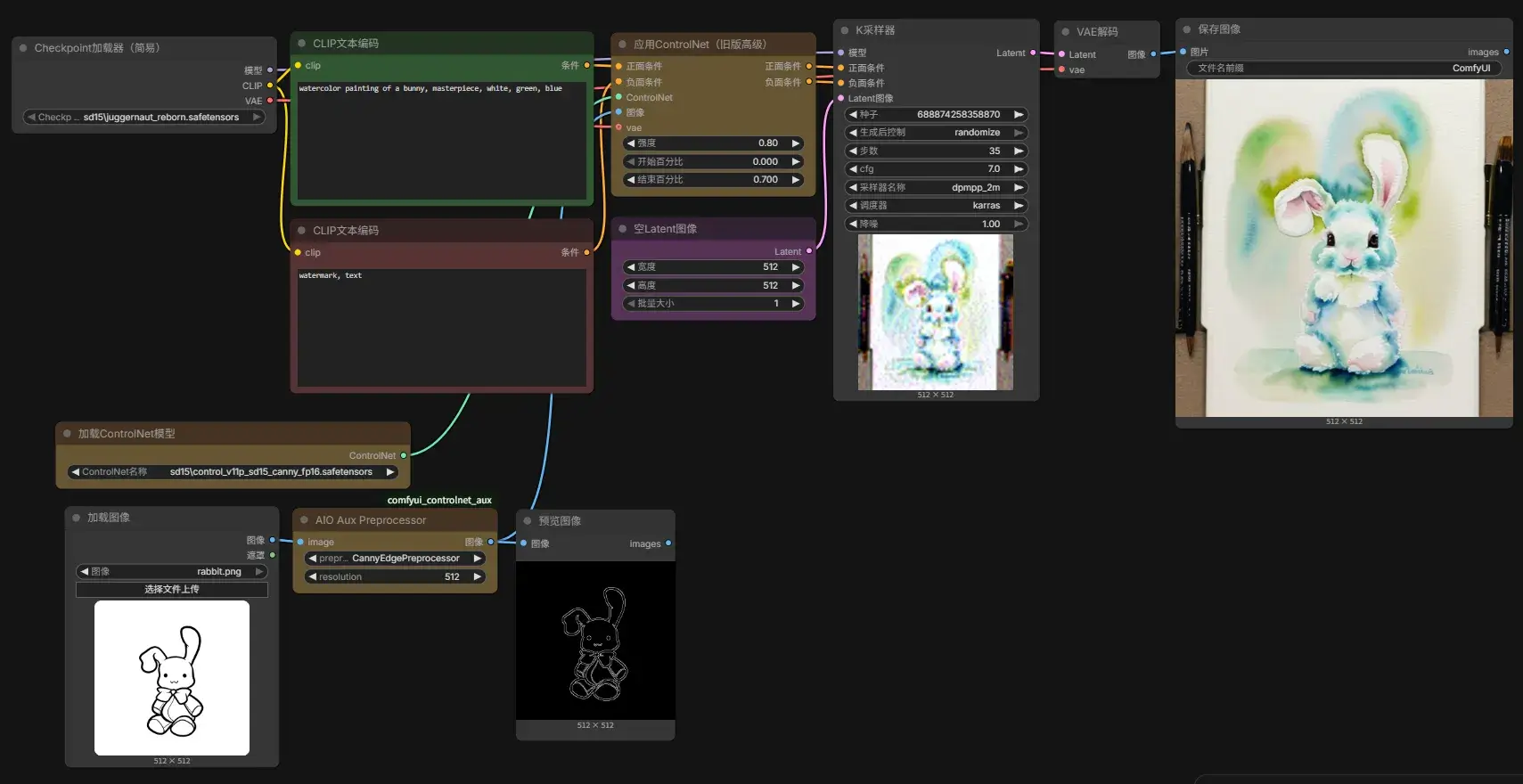Collapse 加载图像 node via title dot
This screenshot has height=784, width=1523.
(x=77, y=518)
